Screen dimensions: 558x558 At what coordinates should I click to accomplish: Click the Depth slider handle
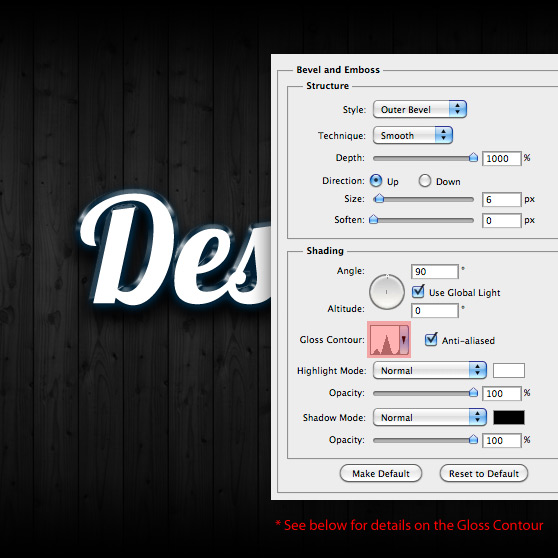[473, 157]
